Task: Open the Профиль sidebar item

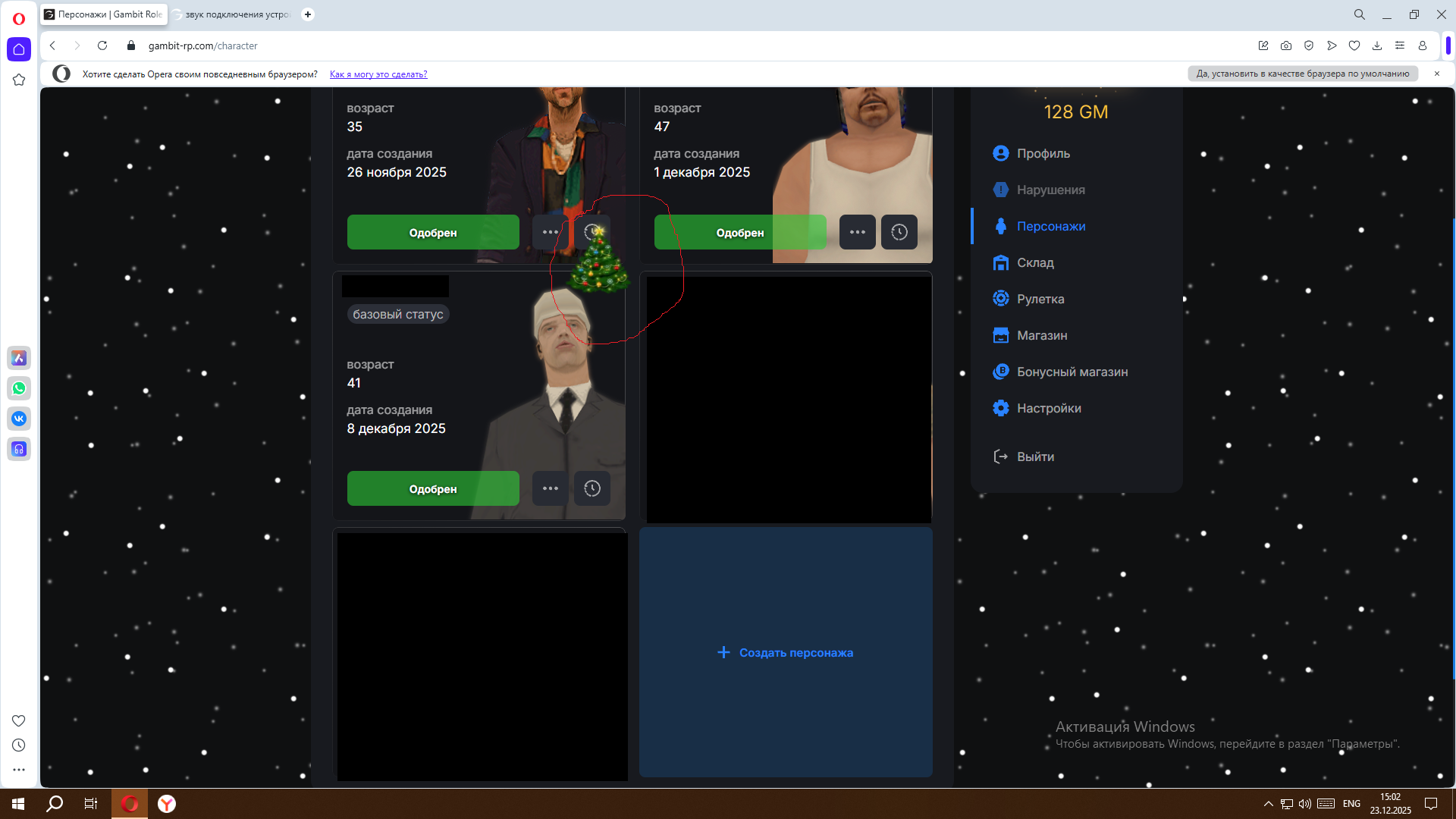Action: pyautogui.click(x=1043, y=153)
